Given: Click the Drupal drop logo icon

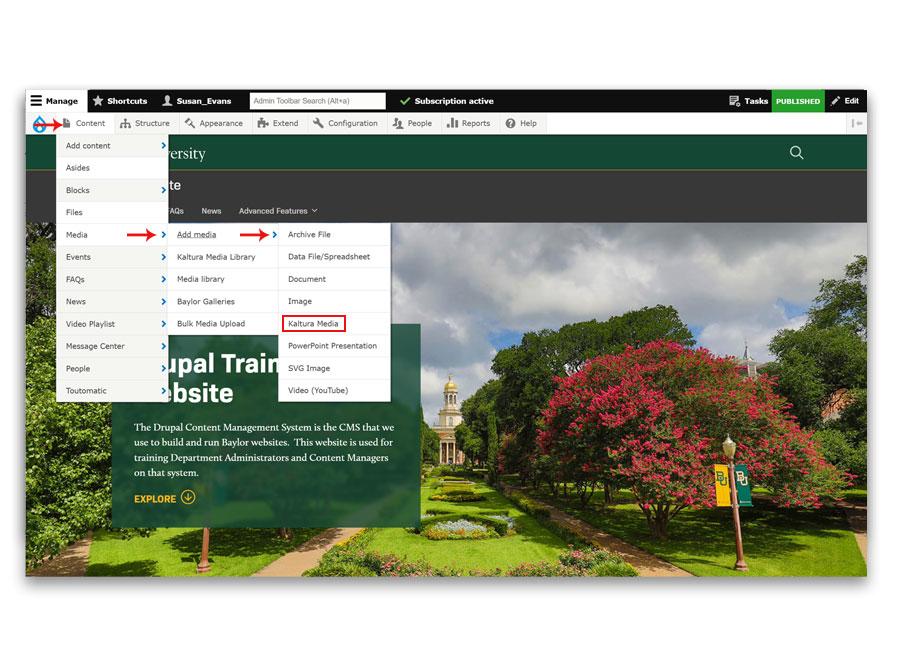Looking at the screenshot, I should point(39,123).
